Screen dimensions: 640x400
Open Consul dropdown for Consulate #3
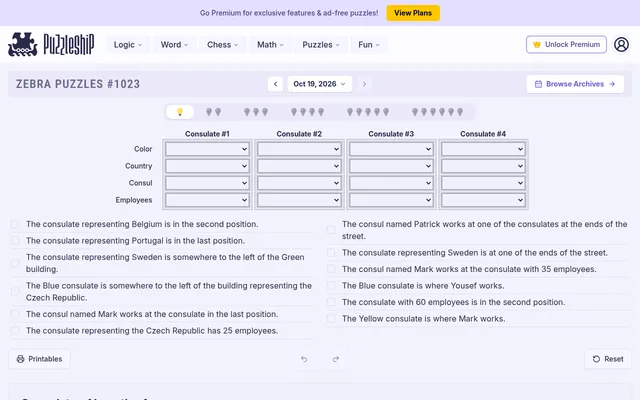pyautogui.click(x=391, y=183)
